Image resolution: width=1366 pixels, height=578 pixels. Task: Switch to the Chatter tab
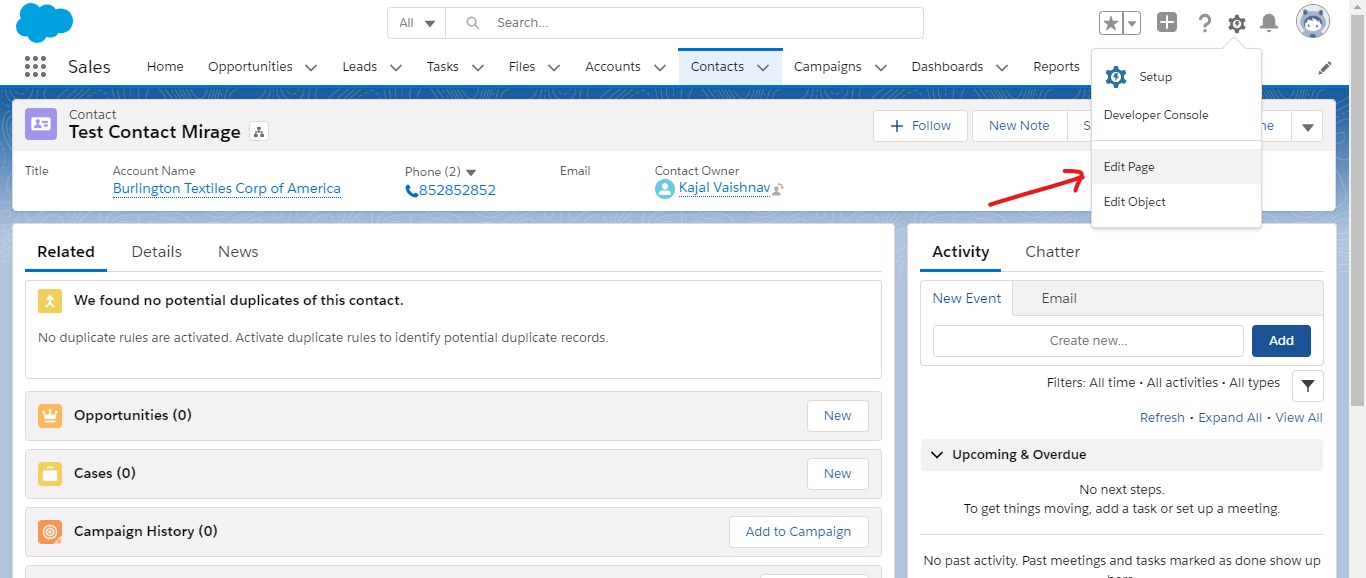pos(1053,252)
